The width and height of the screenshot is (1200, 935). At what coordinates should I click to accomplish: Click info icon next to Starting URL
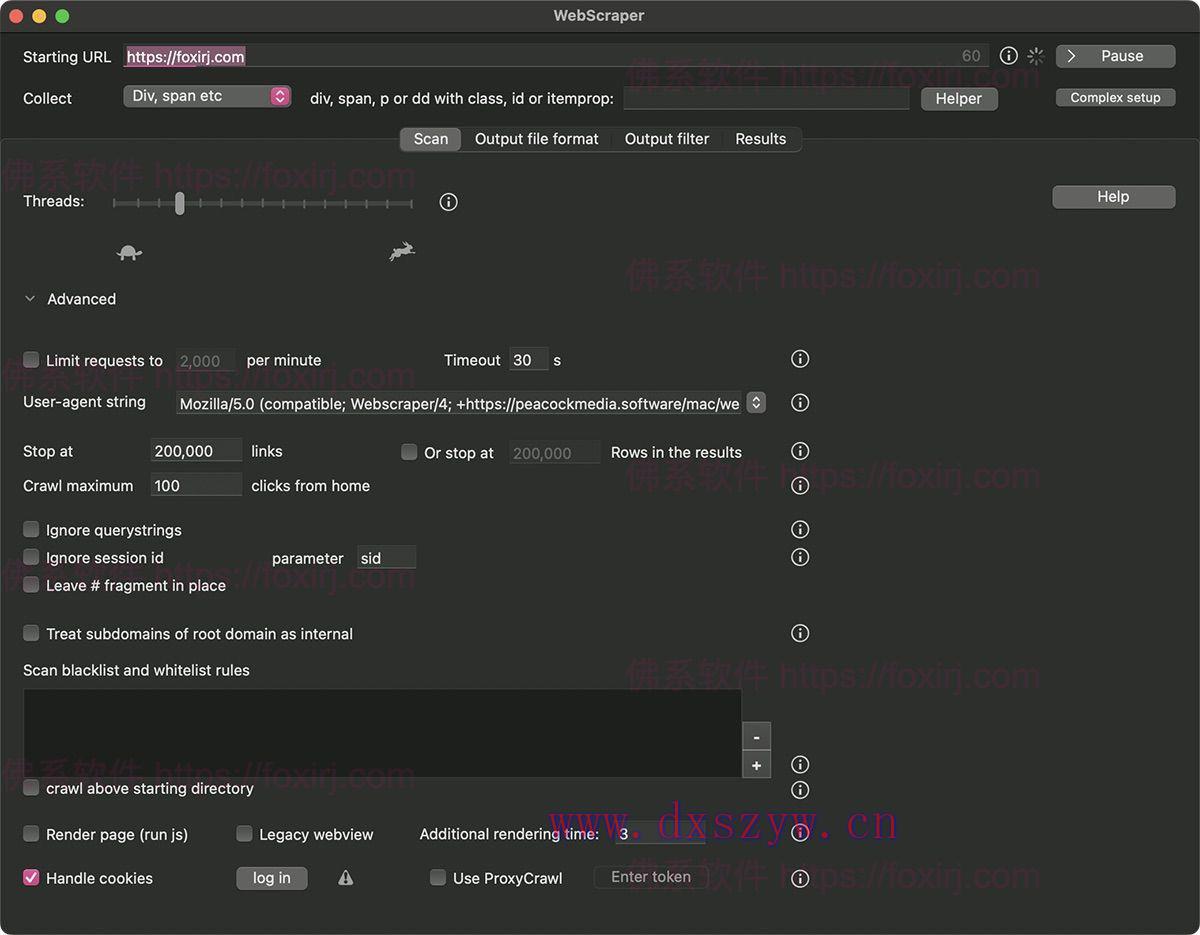(x=1009, y=56)
